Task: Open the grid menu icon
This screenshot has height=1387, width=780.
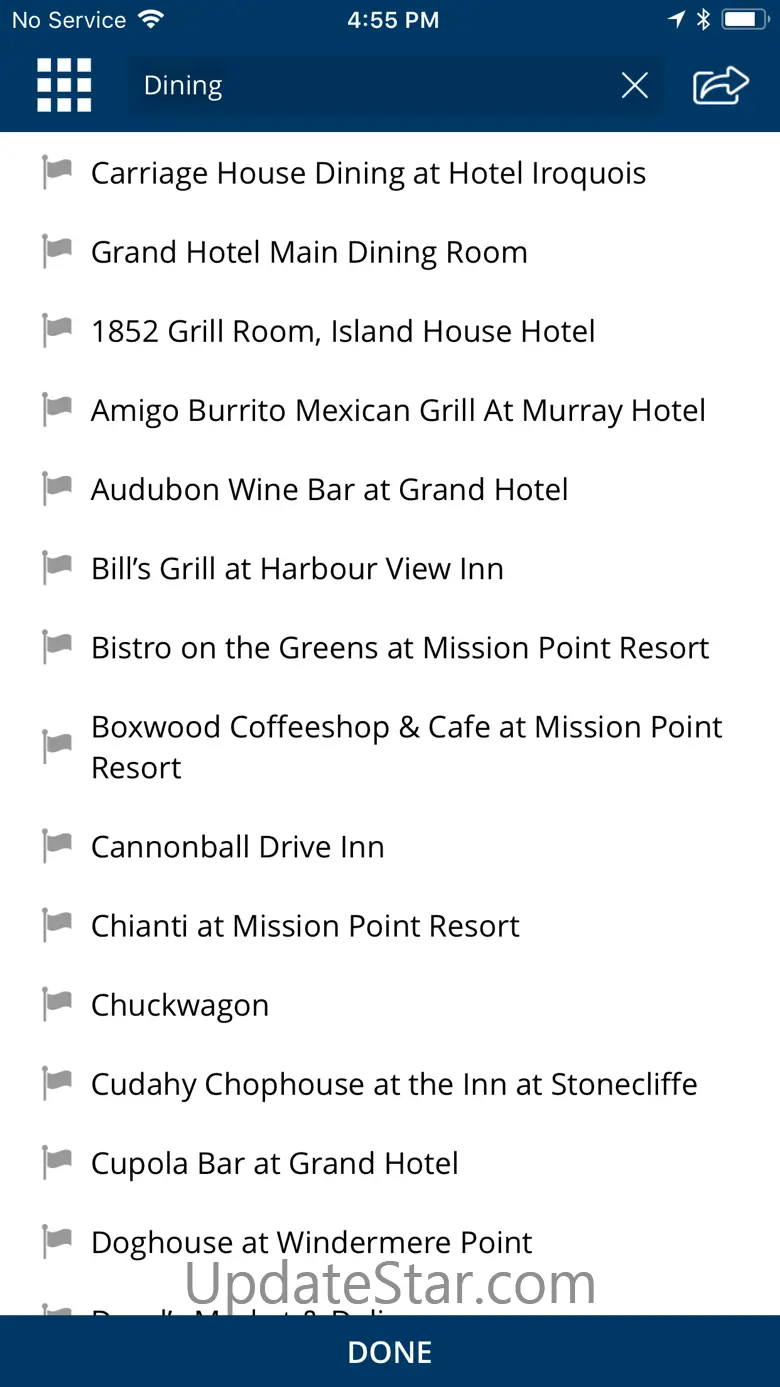Action: click(64, 85)
